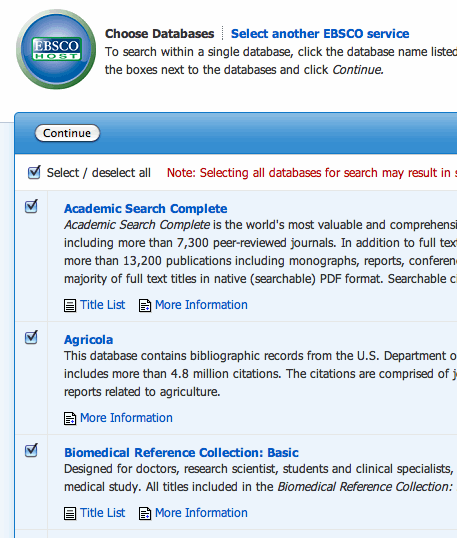Open More Information link for Biomedical Reference Collection
457x538 pixels.
(201, 513)
